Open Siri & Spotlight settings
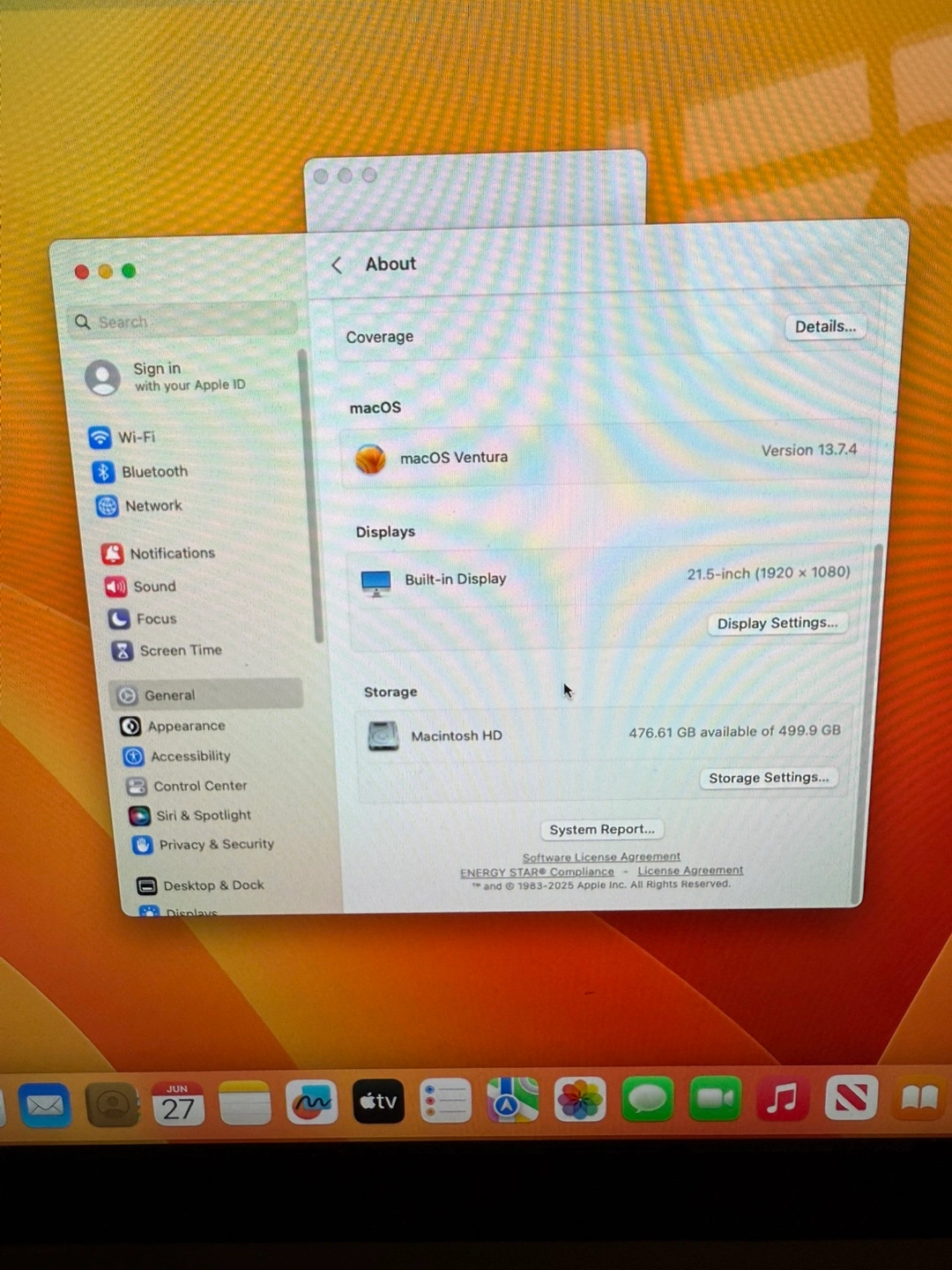The height and width of the screenshot is (1270, 952). click(190, 815)
